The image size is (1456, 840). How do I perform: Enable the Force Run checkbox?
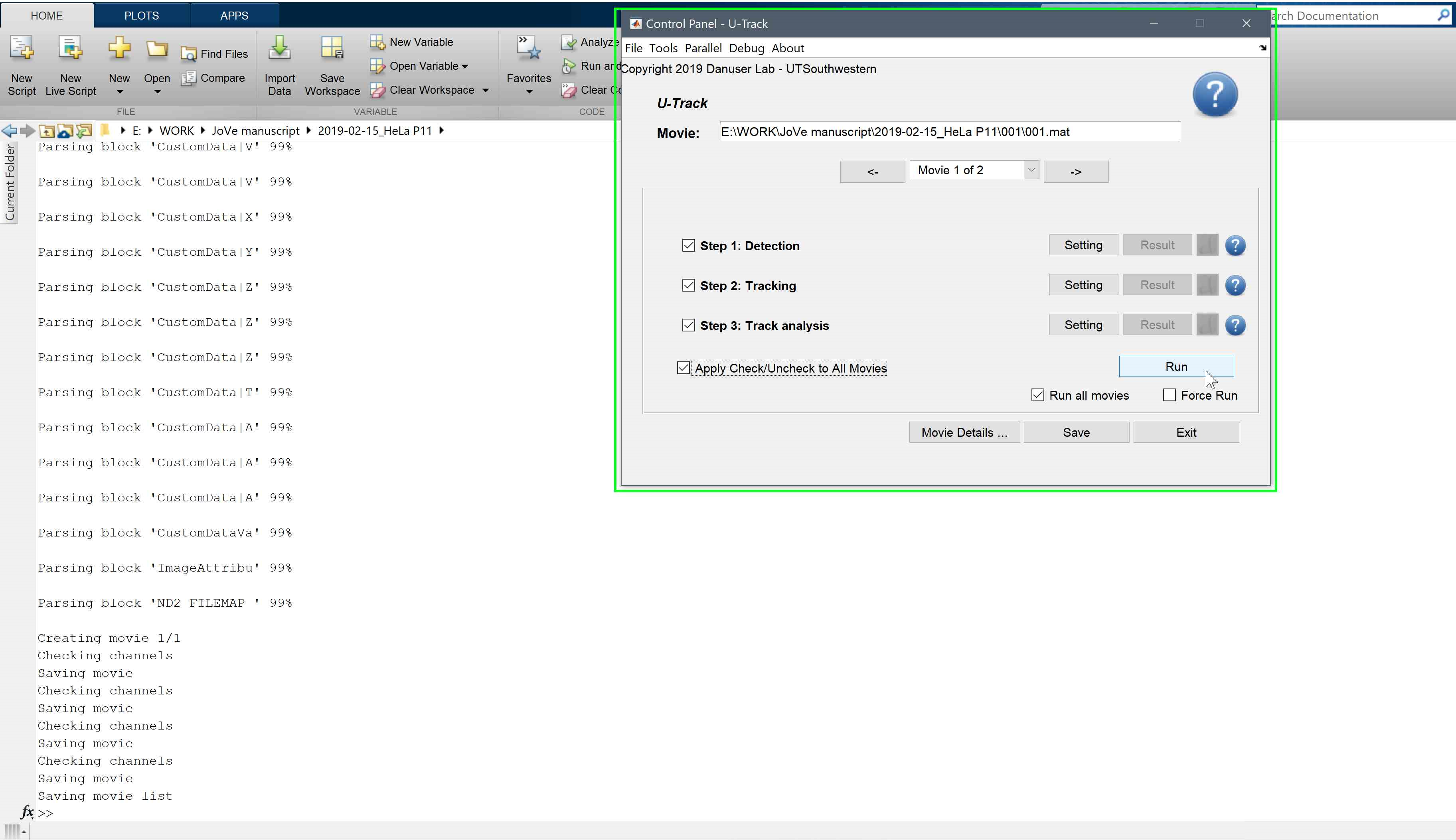1169,395
